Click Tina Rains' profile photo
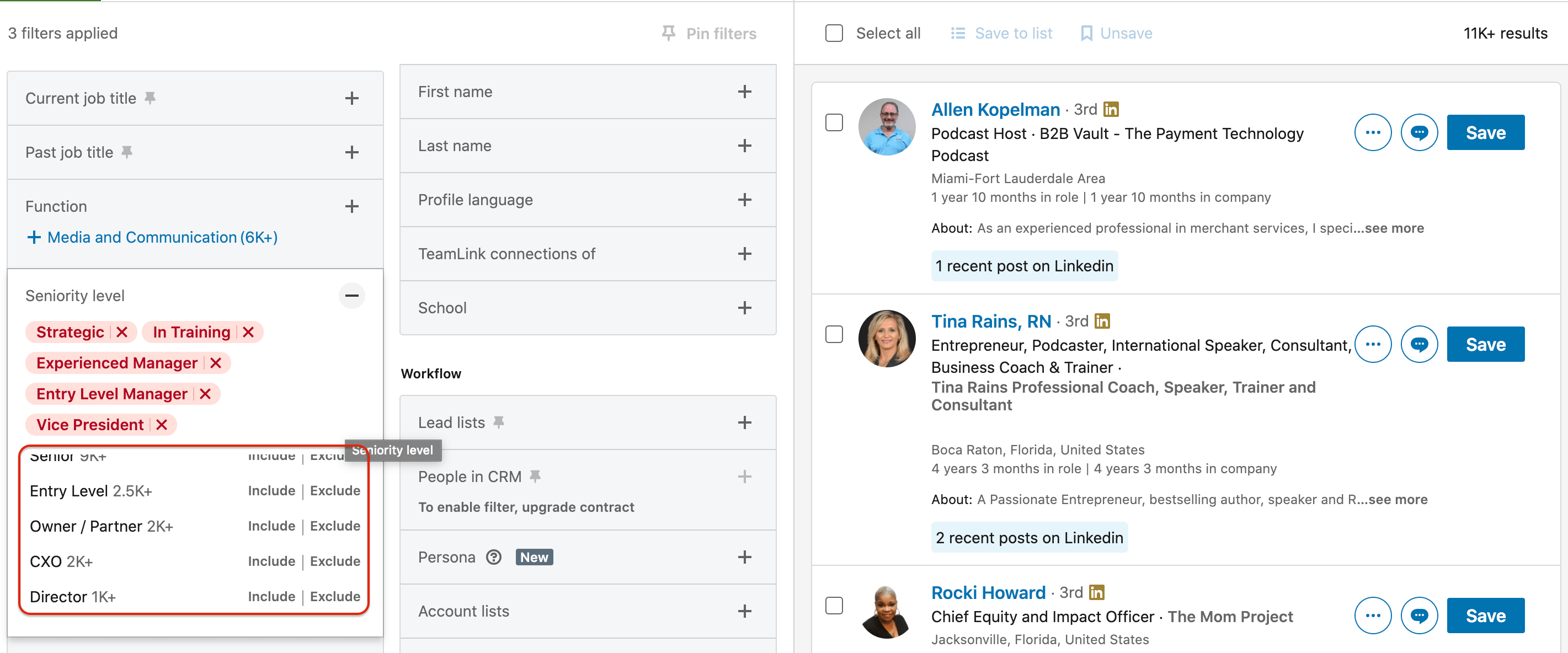Image resolution: width=1568 pixels, height=653 pixels. click(886, 339)
